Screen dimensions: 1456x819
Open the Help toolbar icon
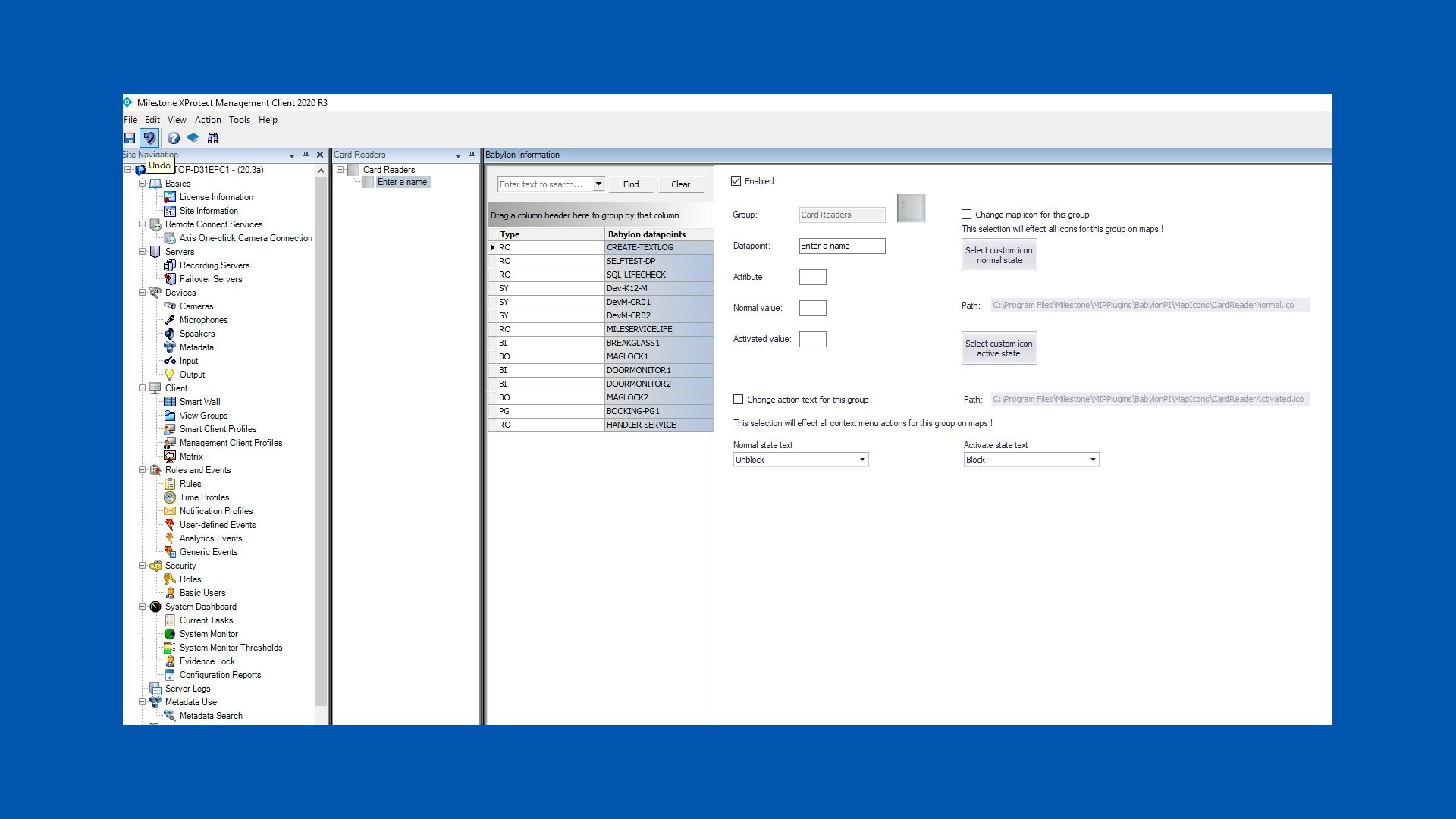[174, 138]
